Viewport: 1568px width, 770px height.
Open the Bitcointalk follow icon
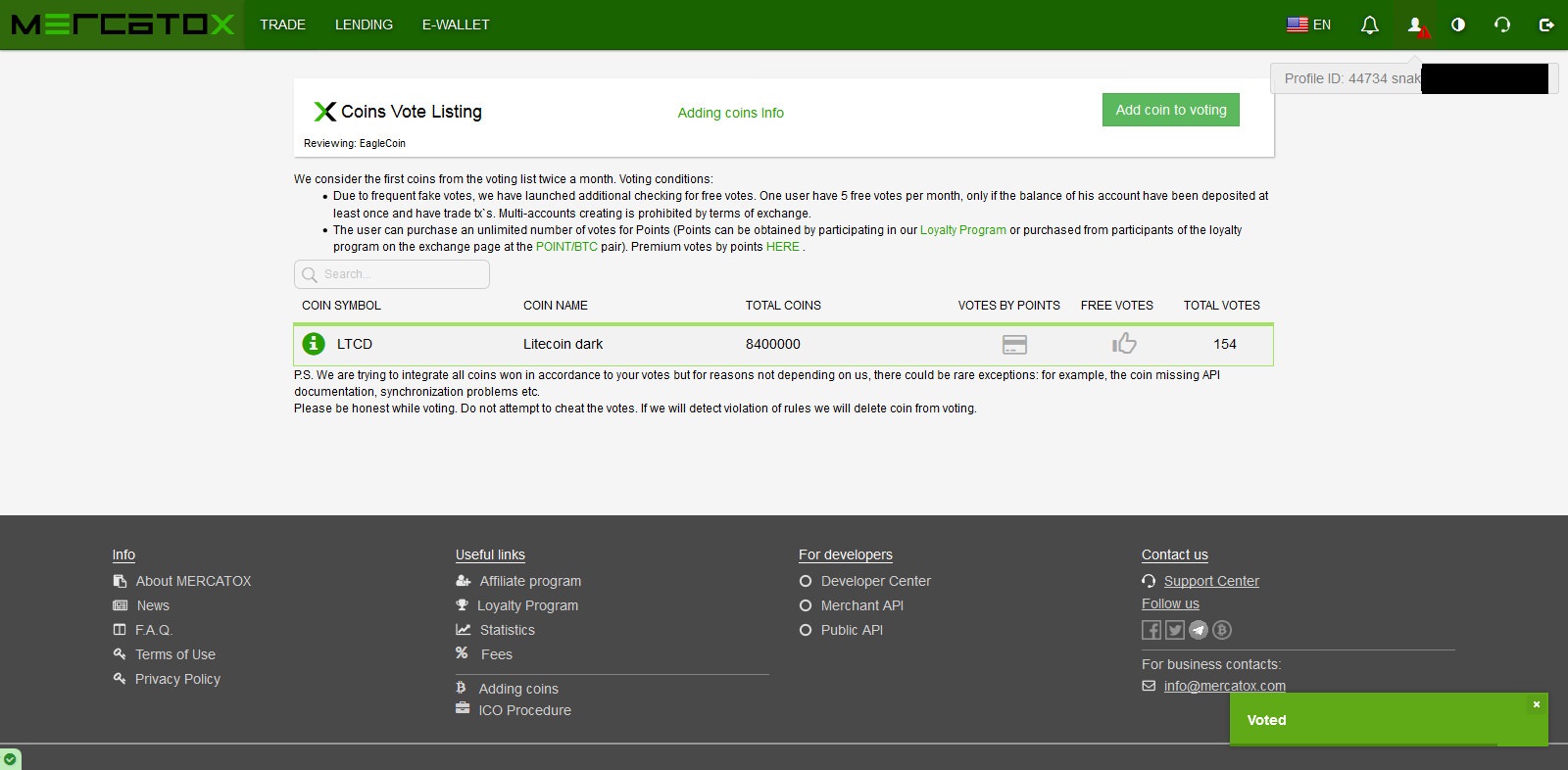pos(1222,630)
